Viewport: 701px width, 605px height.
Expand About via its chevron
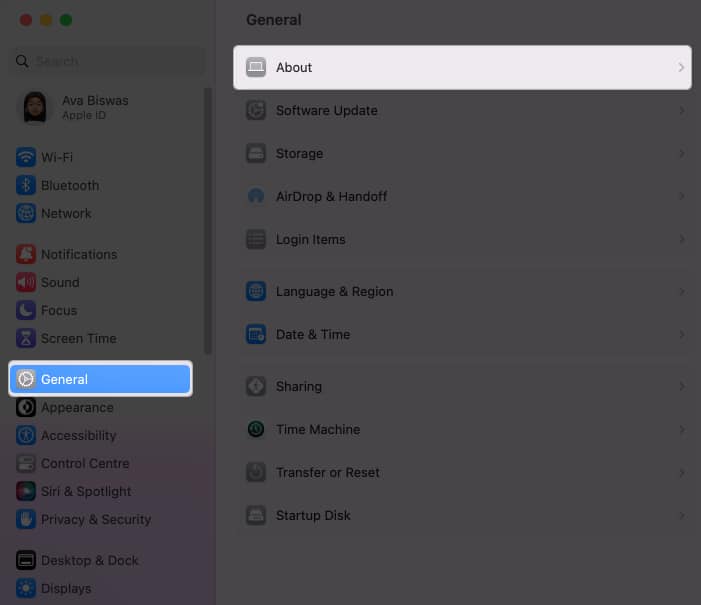[x=681, y=68]
